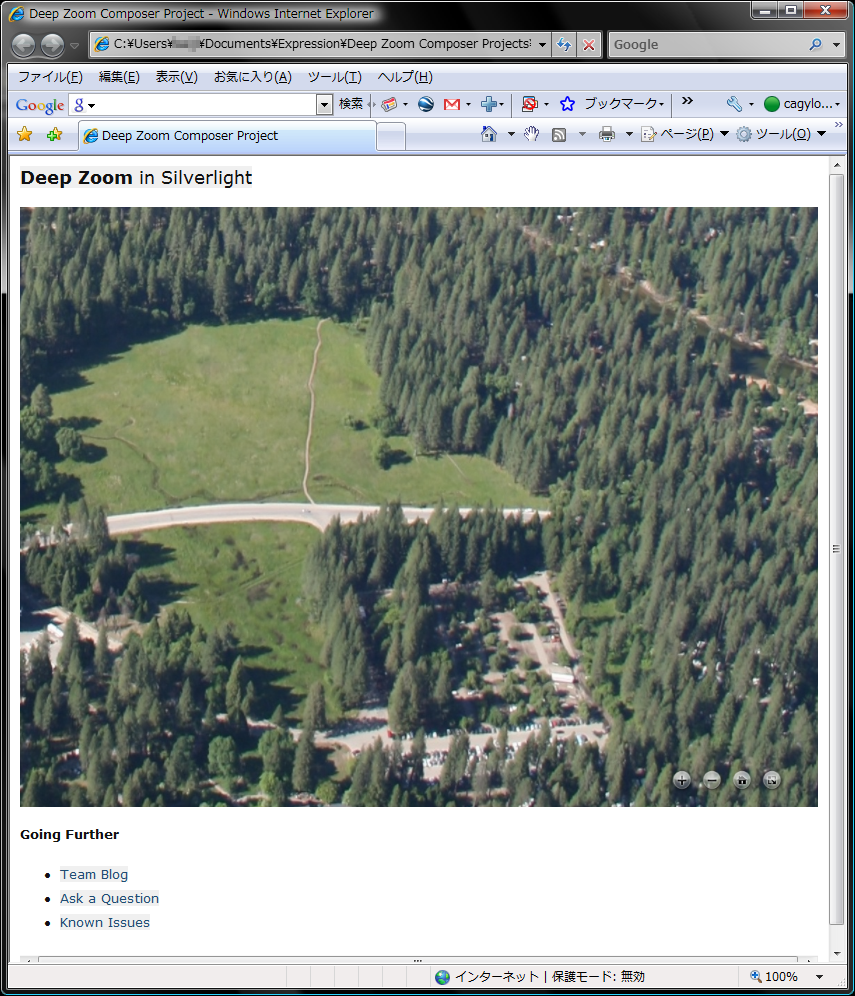Expand the zoom level 100% dropdown arrow
The image size is (855, 996).
(x=820, y=977)
